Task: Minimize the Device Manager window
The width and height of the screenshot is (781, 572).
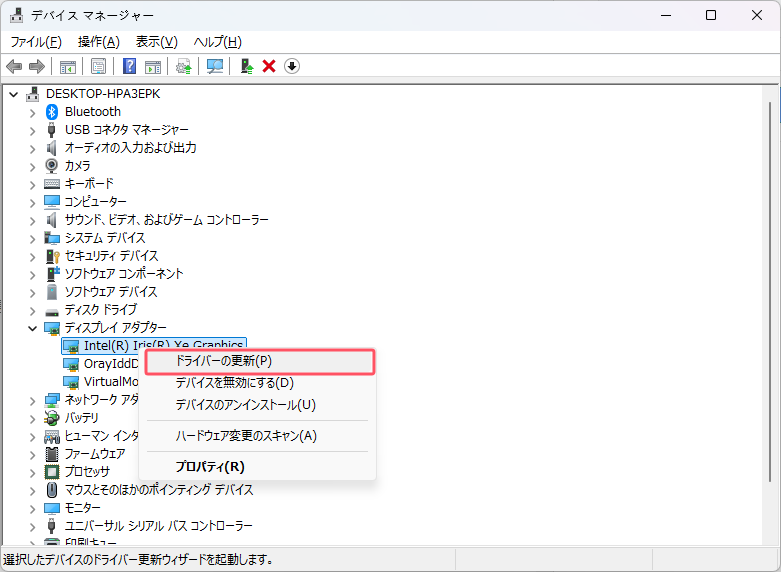Action: click(666, 15)
